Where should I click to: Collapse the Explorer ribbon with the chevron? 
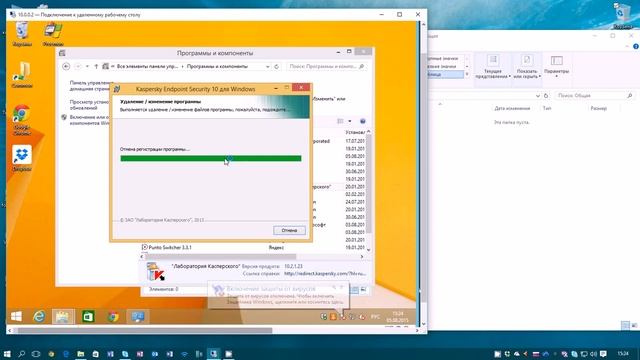[627, 46]
